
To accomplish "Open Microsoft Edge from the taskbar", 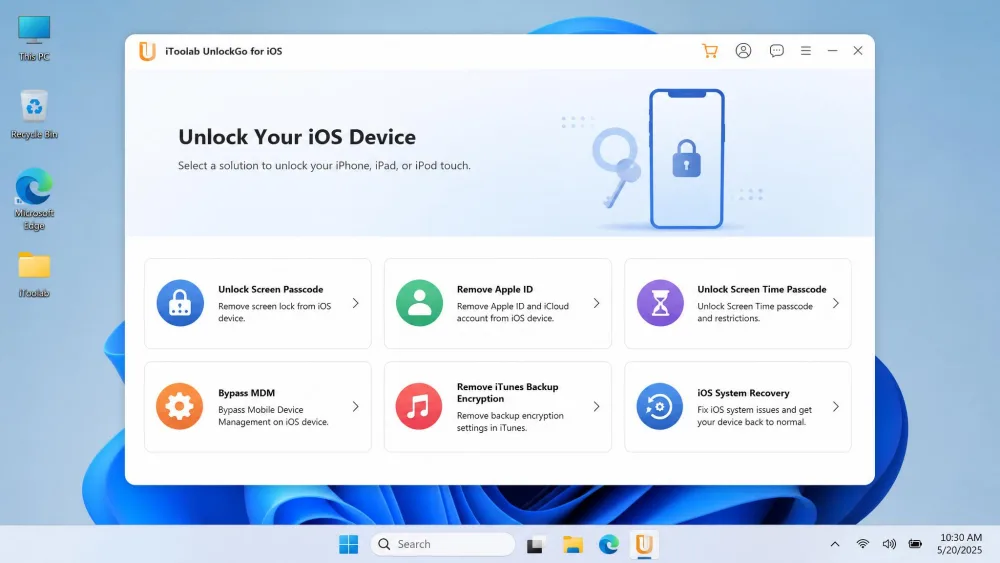I will 608,545.
